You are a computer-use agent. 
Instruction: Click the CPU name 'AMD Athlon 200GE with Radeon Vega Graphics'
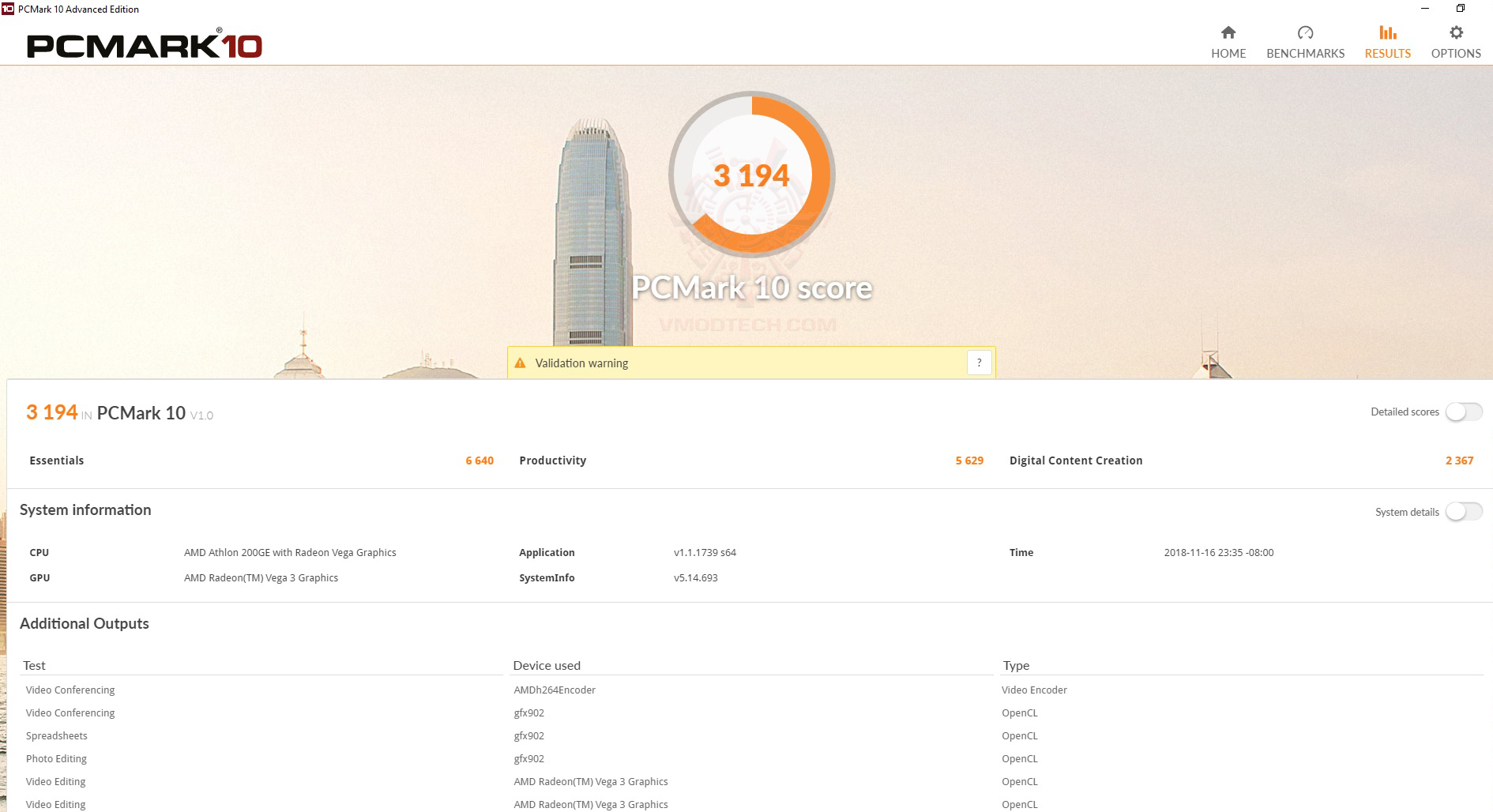(x=290, y=553)
